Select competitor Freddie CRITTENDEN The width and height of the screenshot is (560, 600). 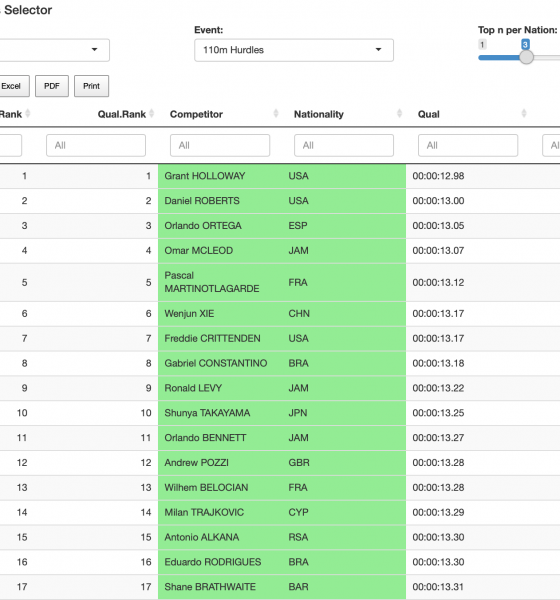point(212,339)
